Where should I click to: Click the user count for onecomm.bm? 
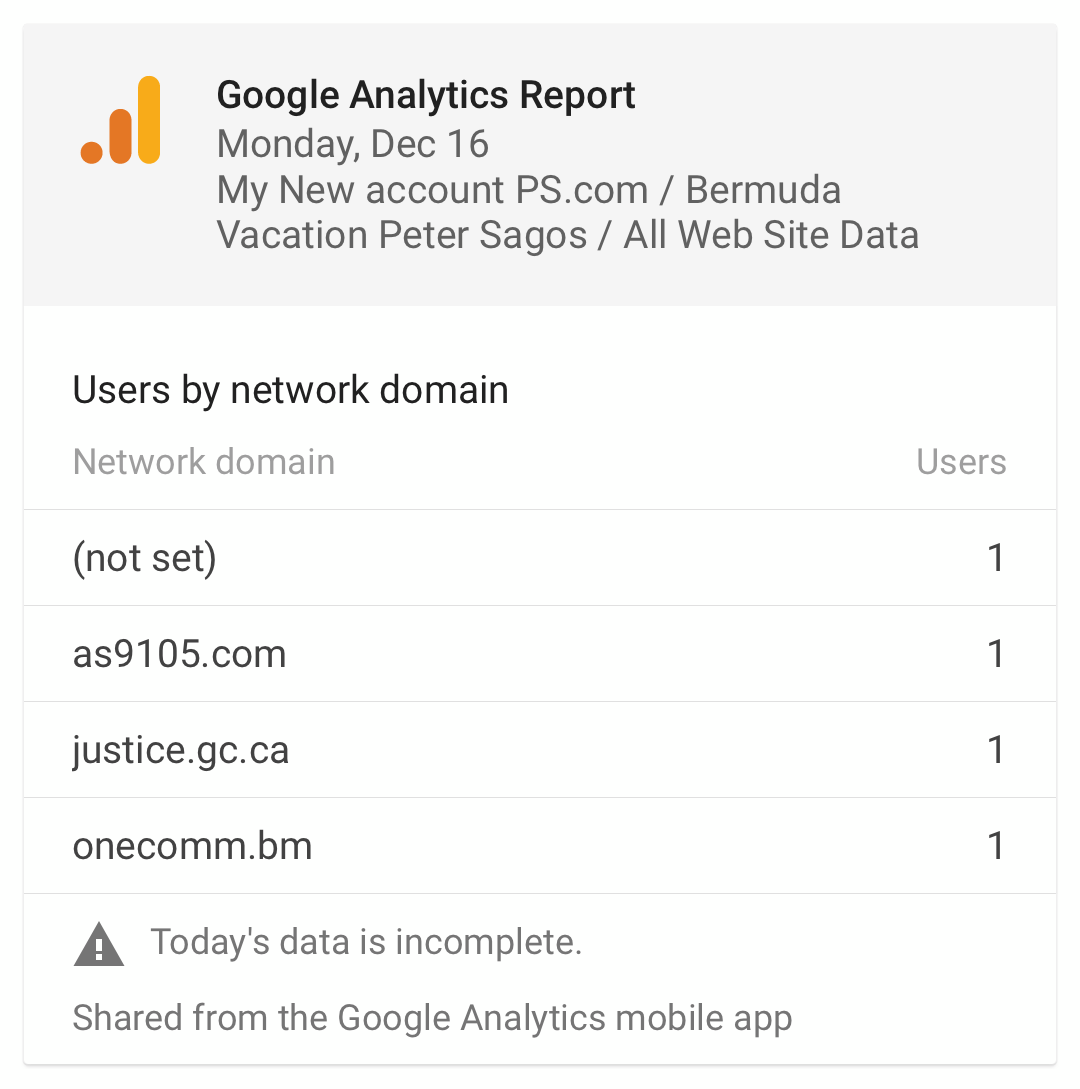click(996, 845)
